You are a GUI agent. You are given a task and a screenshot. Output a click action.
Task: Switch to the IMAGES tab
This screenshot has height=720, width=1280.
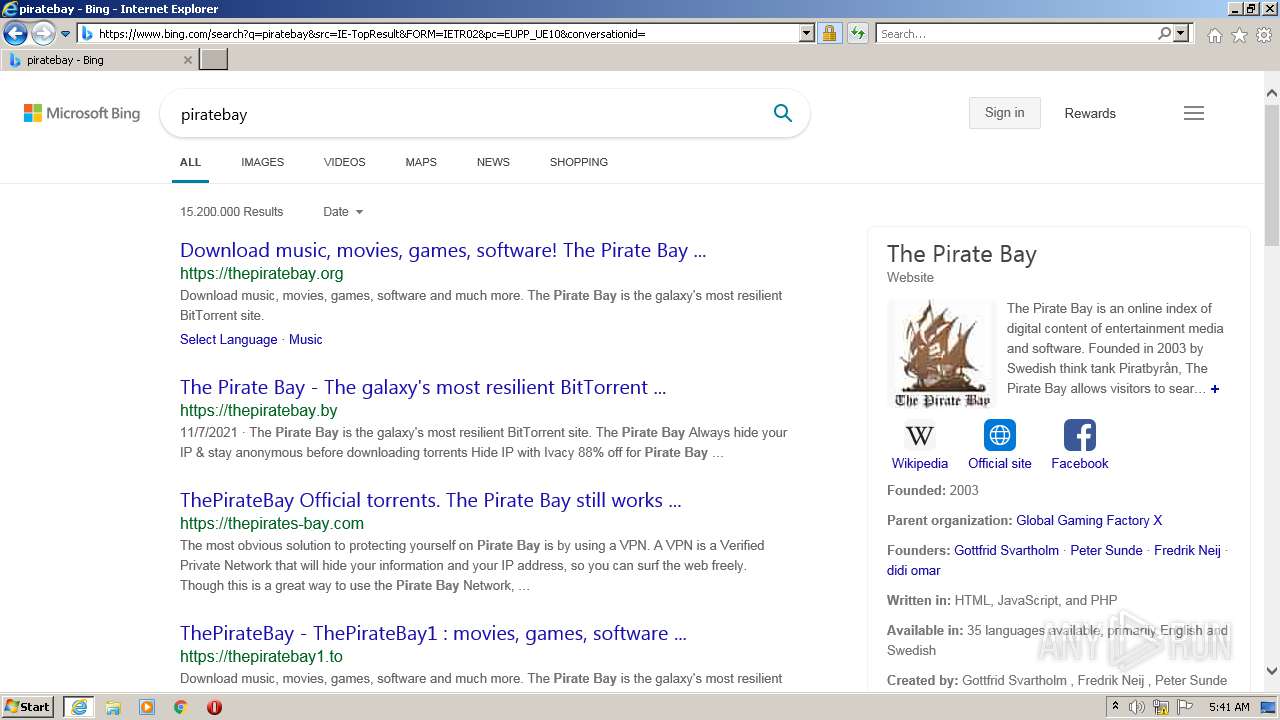click(262, 162)
